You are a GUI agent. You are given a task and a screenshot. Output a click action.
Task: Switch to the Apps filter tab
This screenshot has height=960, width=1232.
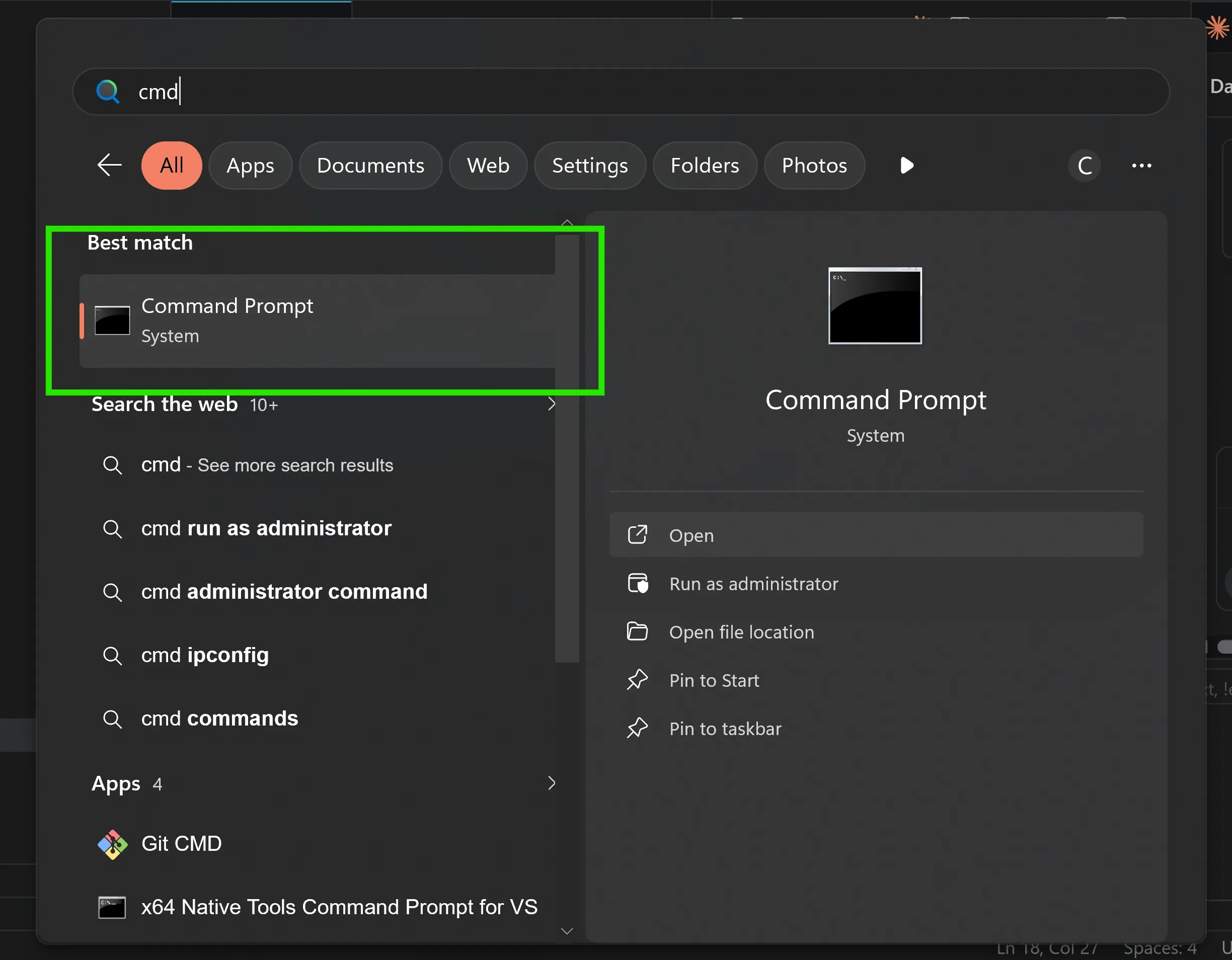pos(251,165)
